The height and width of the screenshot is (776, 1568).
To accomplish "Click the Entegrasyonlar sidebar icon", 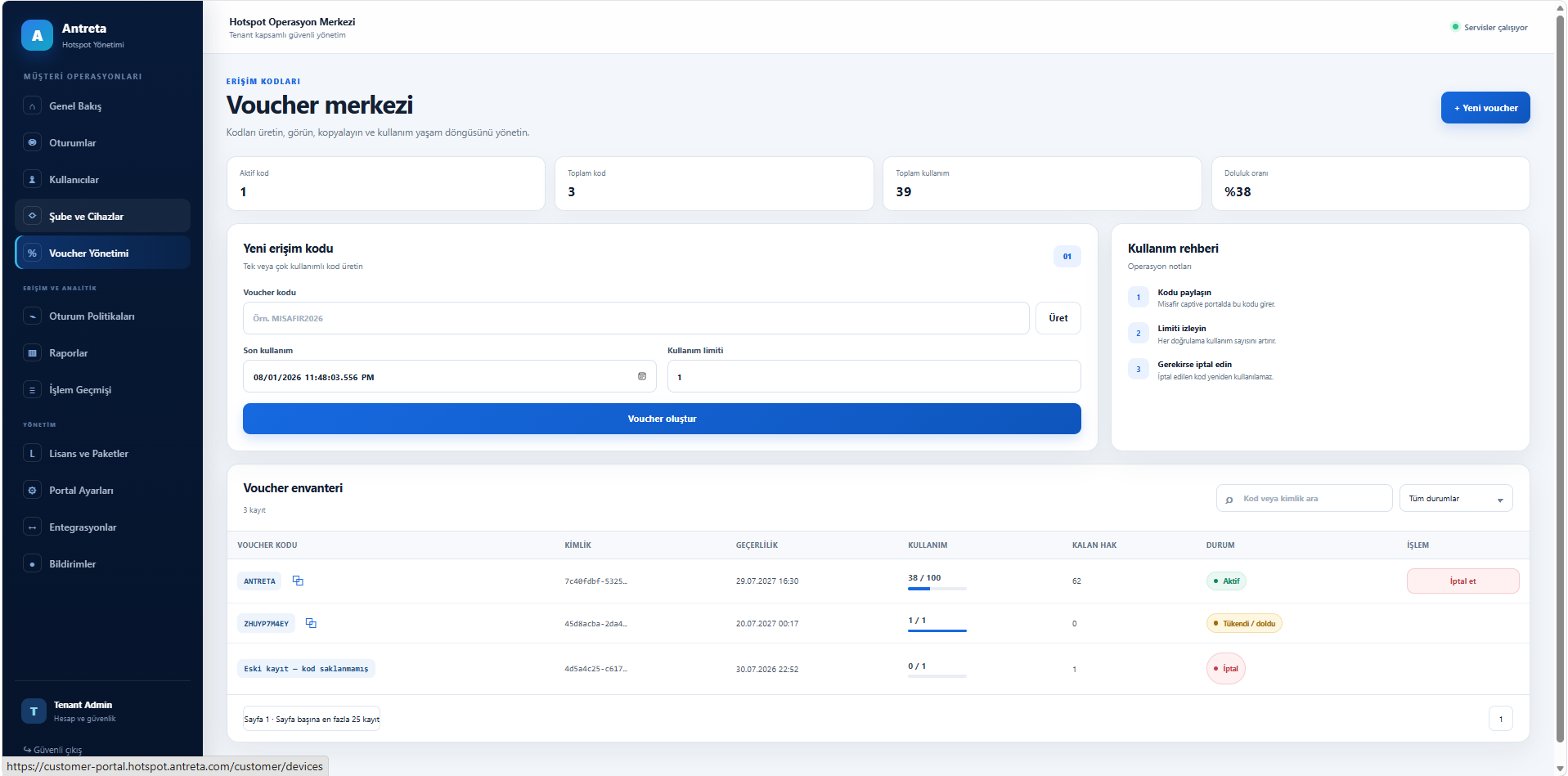I will tap(32, 527).
